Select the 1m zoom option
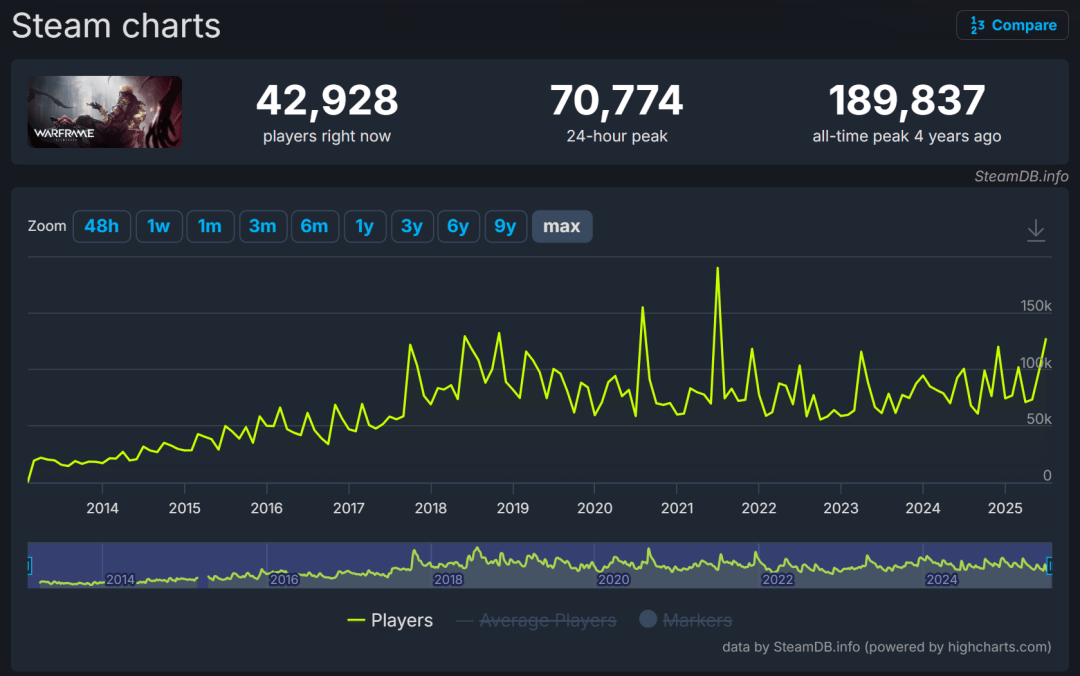The image size is (1080, 676). (x=209, y=226)
